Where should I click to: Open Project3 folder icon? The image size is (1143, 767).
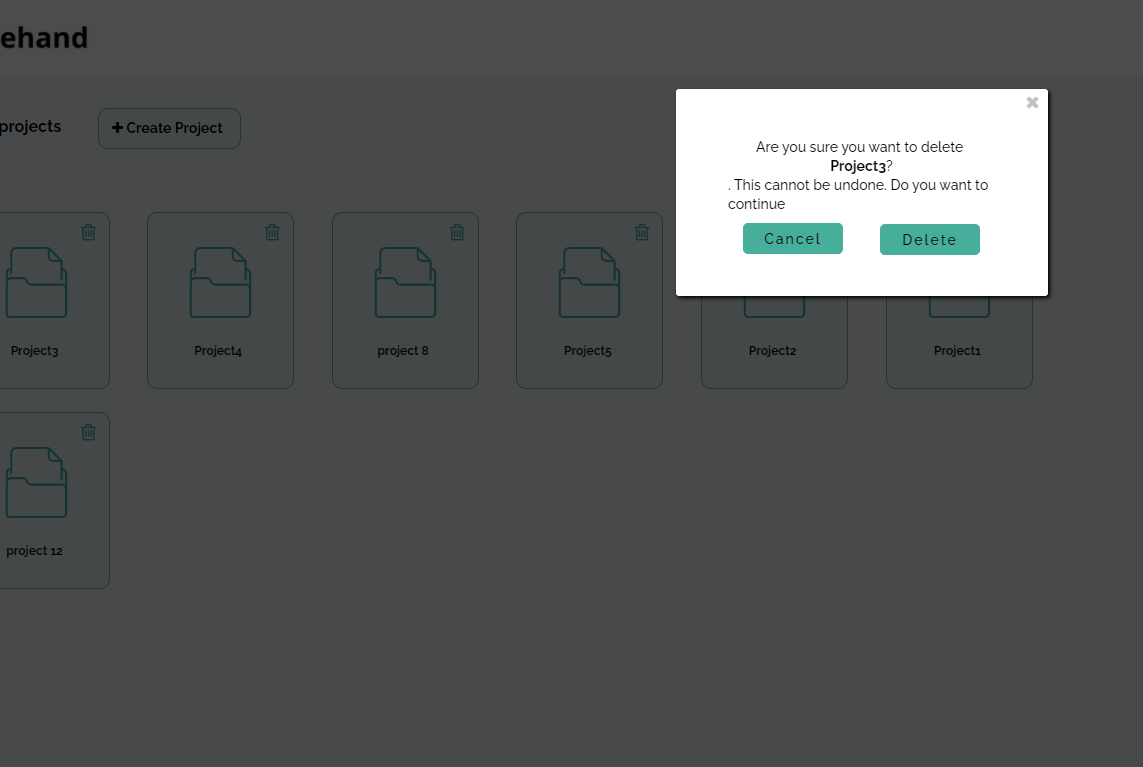tap(36, 282)
